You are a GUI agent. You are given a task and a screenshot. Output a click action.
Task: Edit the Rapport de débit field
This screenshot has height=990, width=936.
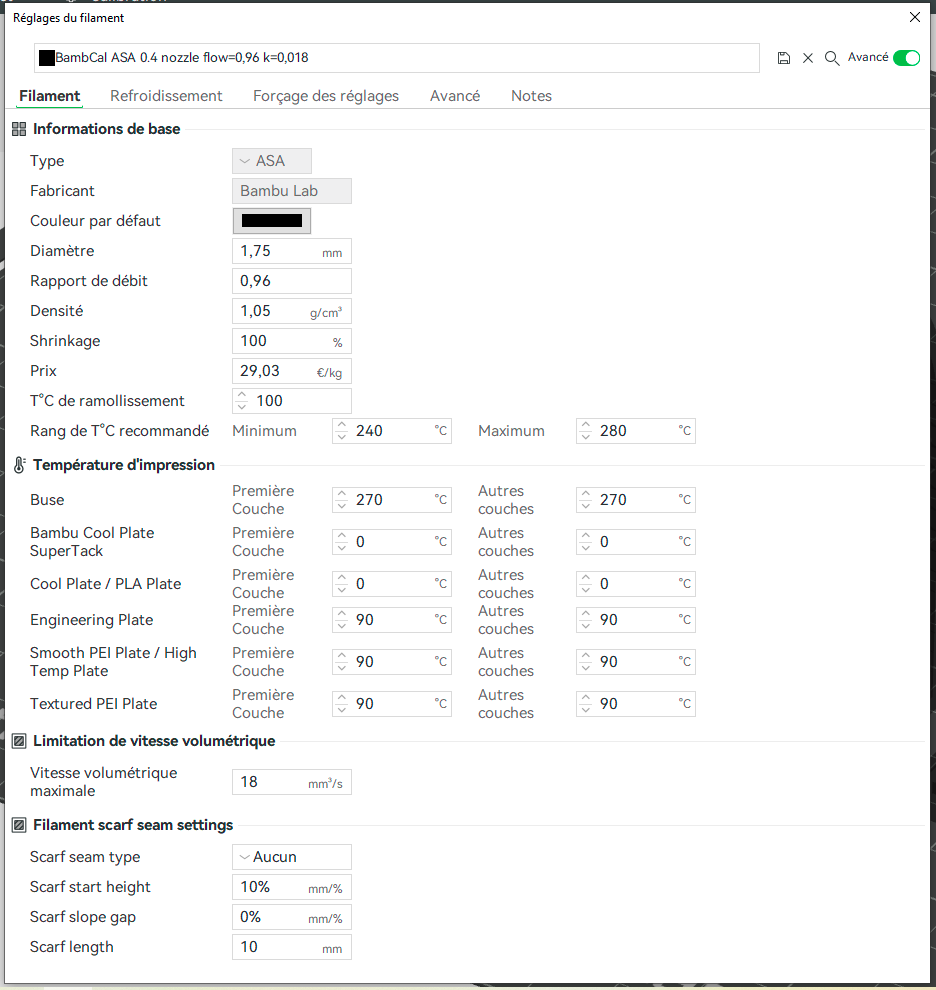coord(292,281)
